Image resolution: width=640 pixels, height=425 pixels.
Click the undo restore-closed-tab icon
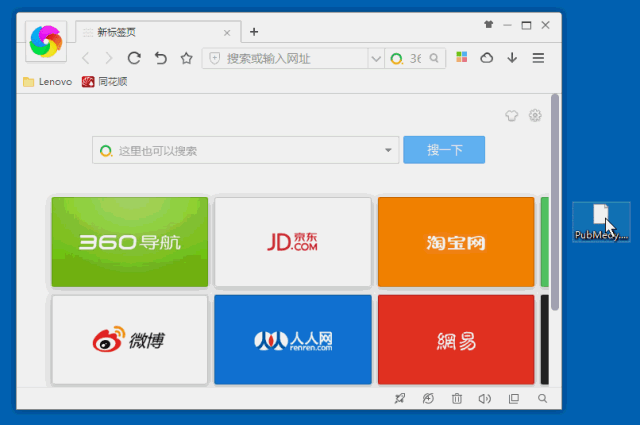(x=161, y=58)
